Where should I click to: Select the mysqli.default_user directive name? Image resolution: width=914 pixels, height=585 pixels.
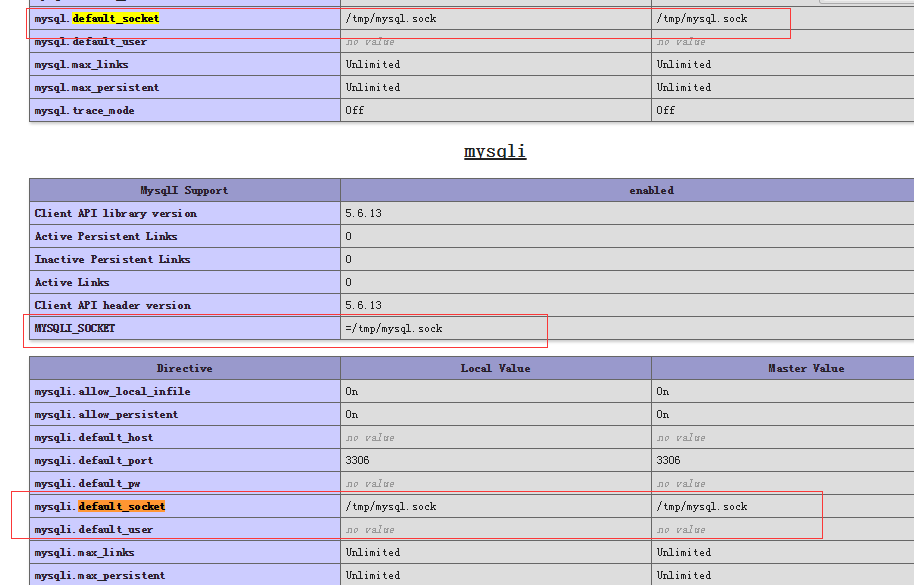coord(94,530)
